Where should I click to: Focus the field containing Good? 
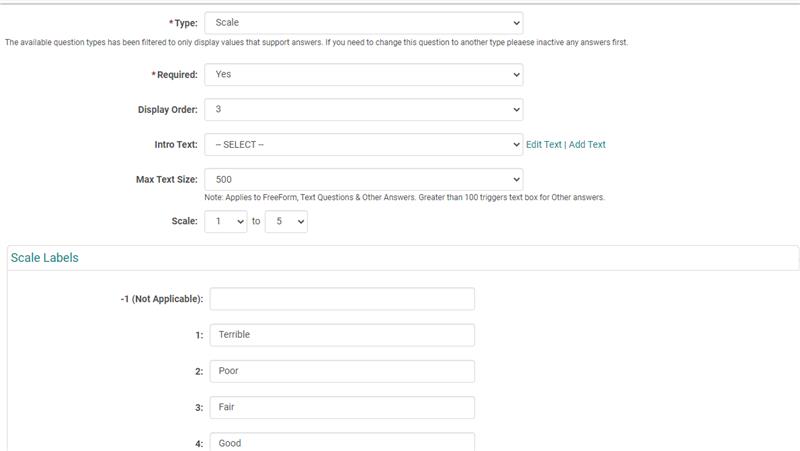pyautogui.click(x=342, y=442)
